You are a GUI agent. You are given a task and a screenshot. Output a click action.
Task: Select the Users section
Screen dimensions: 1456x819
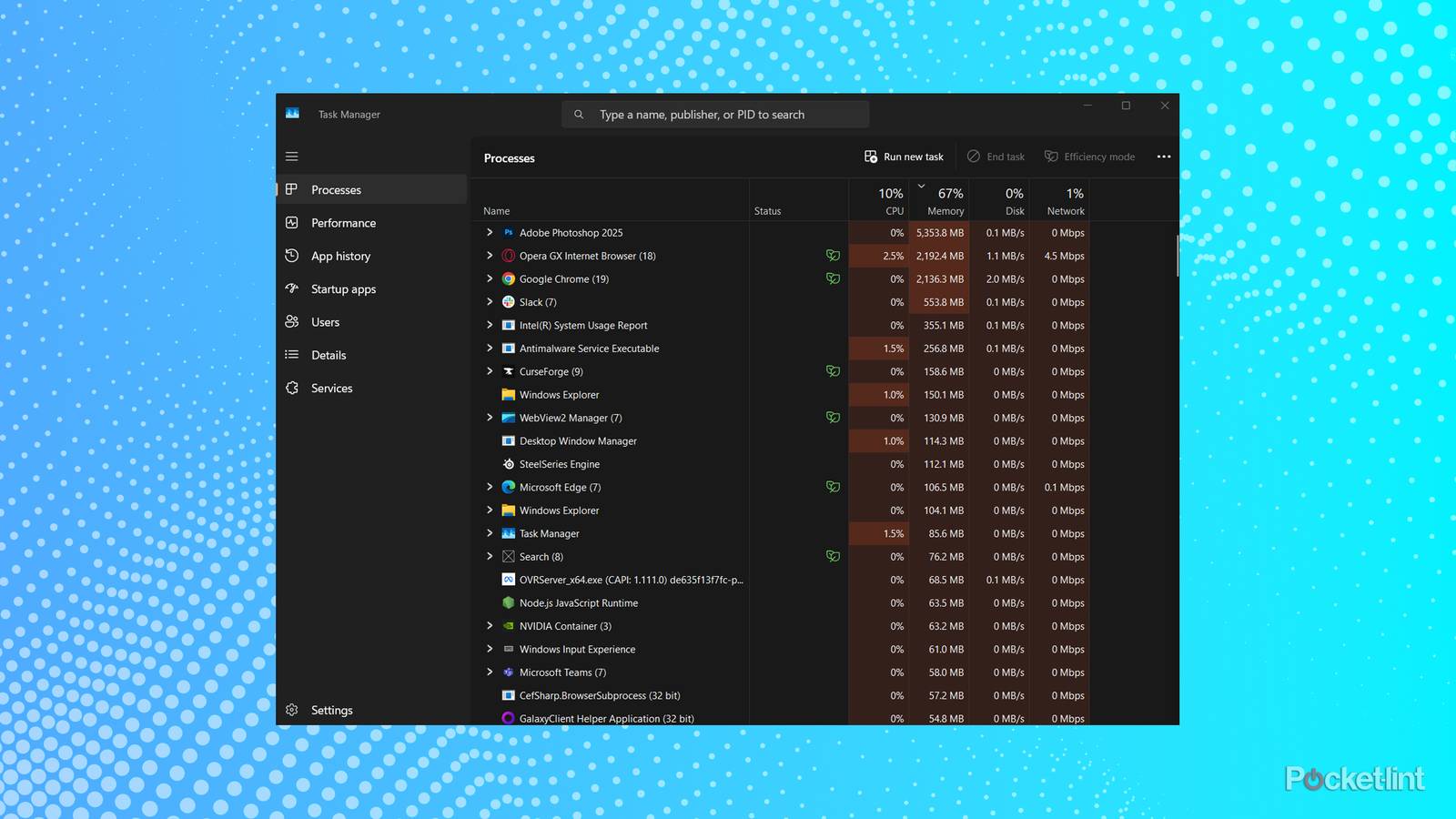[325, 321]
